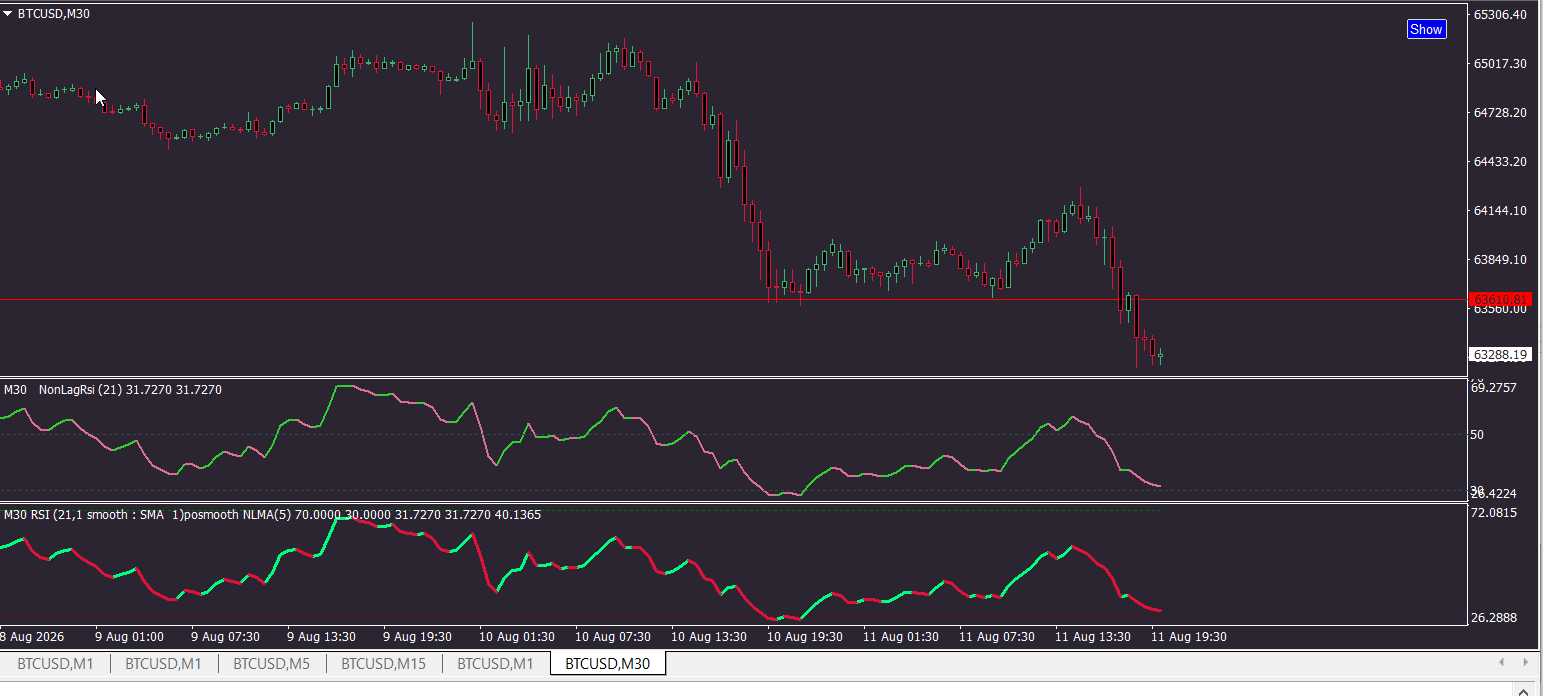Click the white 63288.19 current price label
The width and height of the screenshot is (1543, 696).
(x=1500, y=355)
